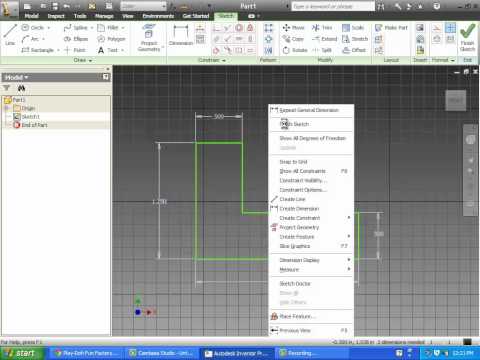The width and height of the screenshot is (480, 360).
Task: Switch to the View ribbon tab
Action: click(x=128, y=16)
